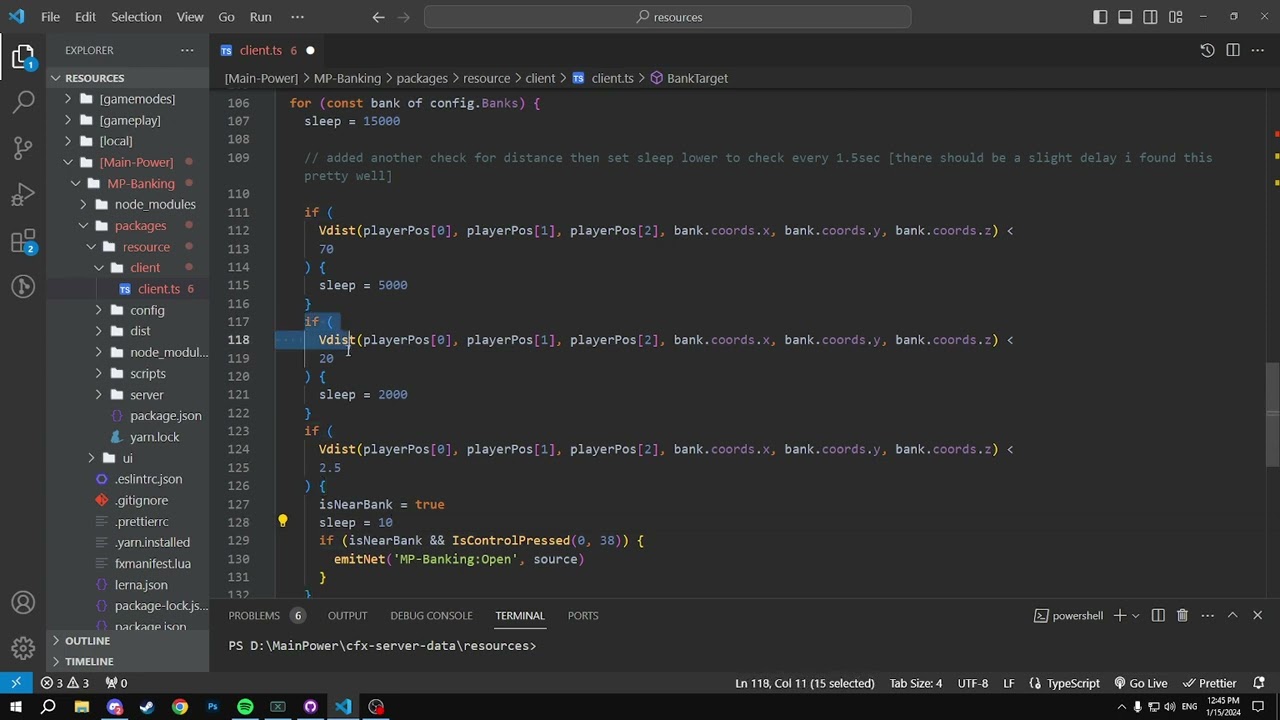The width and height of the screenshot is (1280, 720).
Task: Toggle bottom panel layout icon
Action: 1125,17
